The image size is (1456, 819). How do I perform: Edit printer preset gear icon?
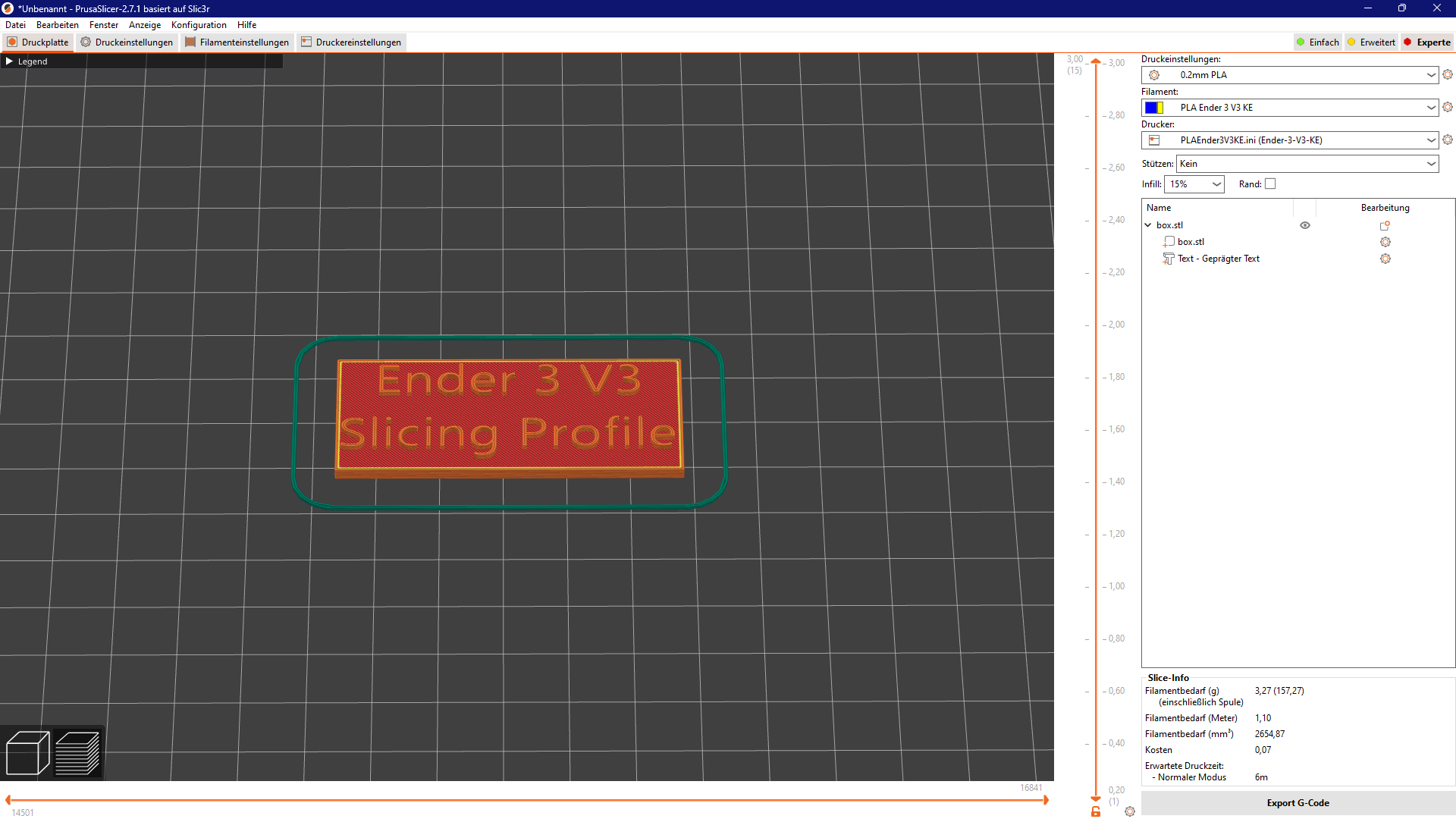(1448, 140)
